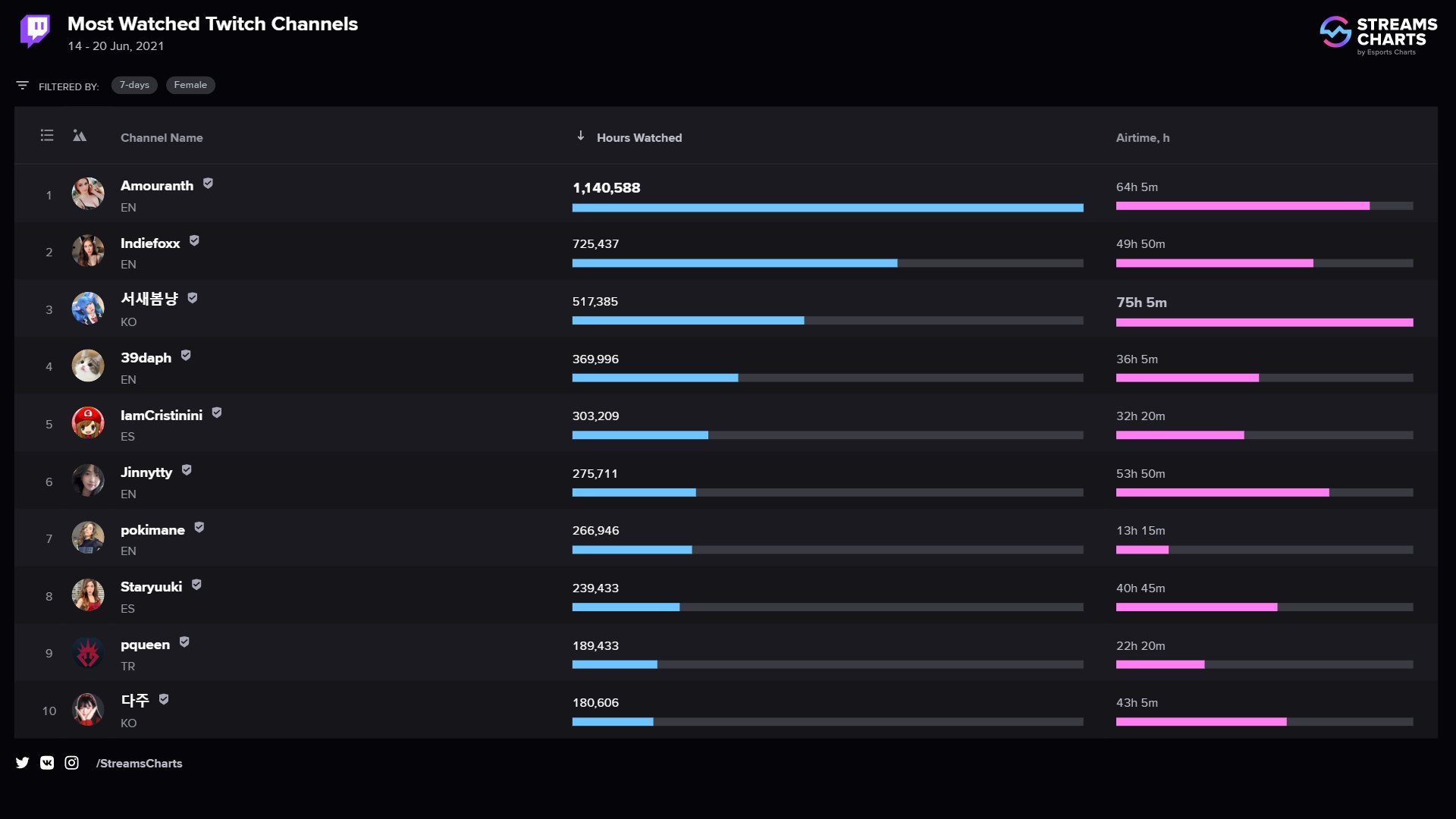Click the Twitch logo icon
Screen dimensions: 1456x819
pyautogui.click(x=35, y=31)
